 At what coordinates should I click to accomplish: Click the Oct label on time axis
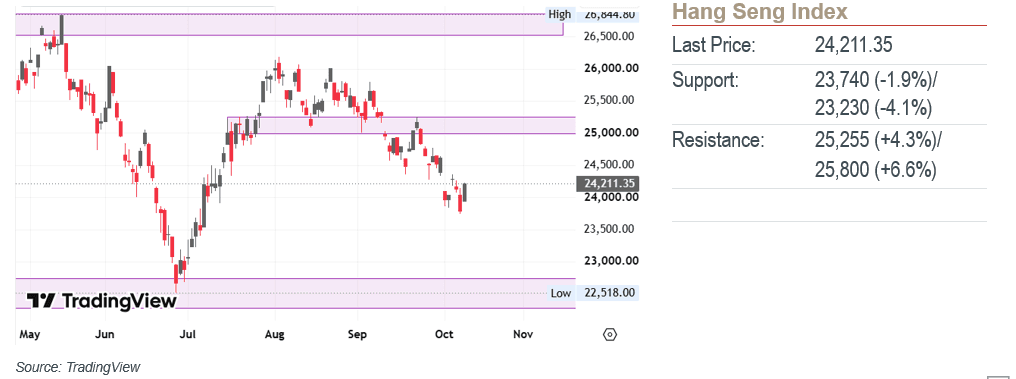pos(444,334)
